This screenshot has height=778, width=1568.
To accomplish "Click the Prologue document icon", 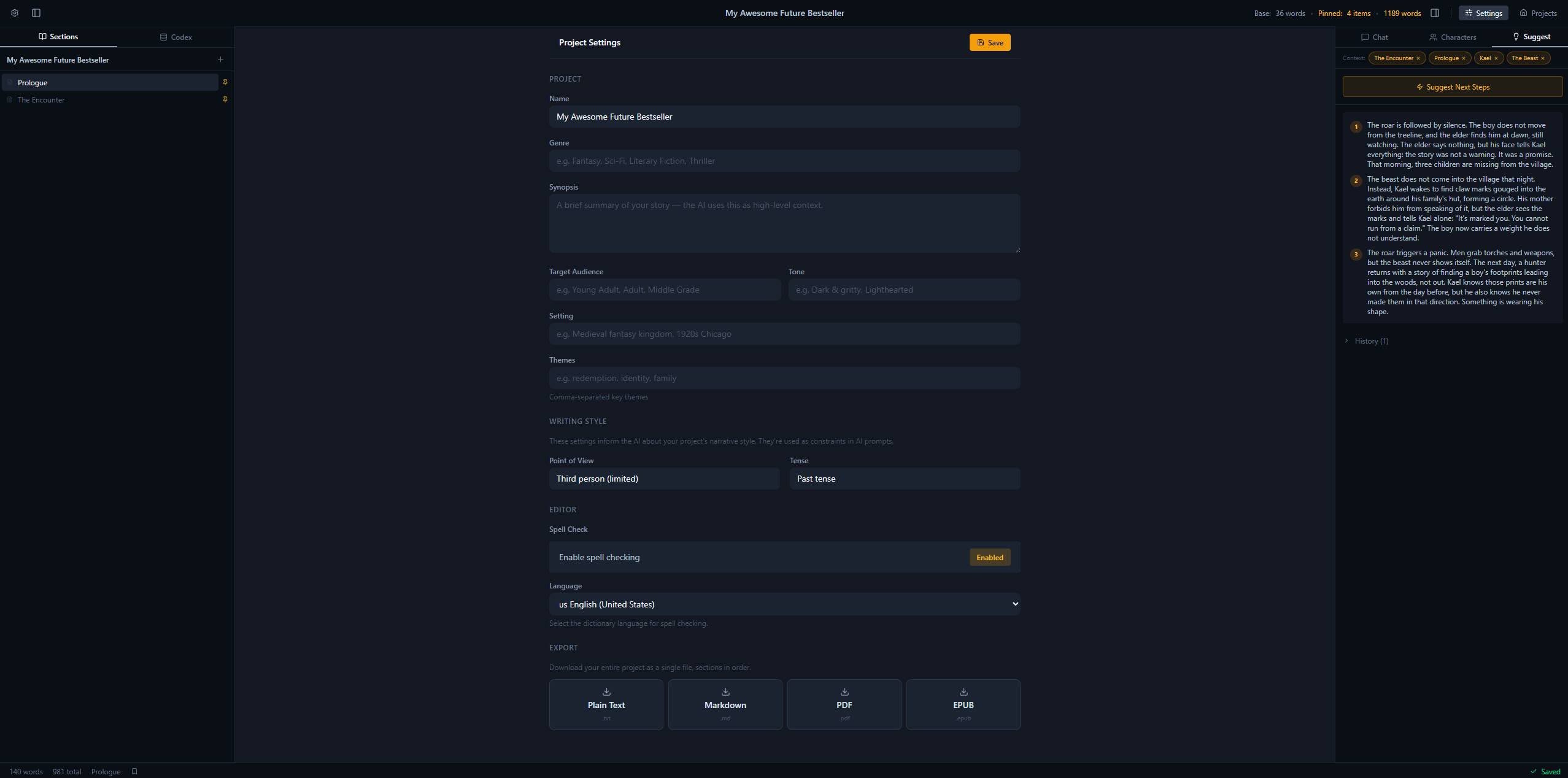I will [x=10, y=82].
